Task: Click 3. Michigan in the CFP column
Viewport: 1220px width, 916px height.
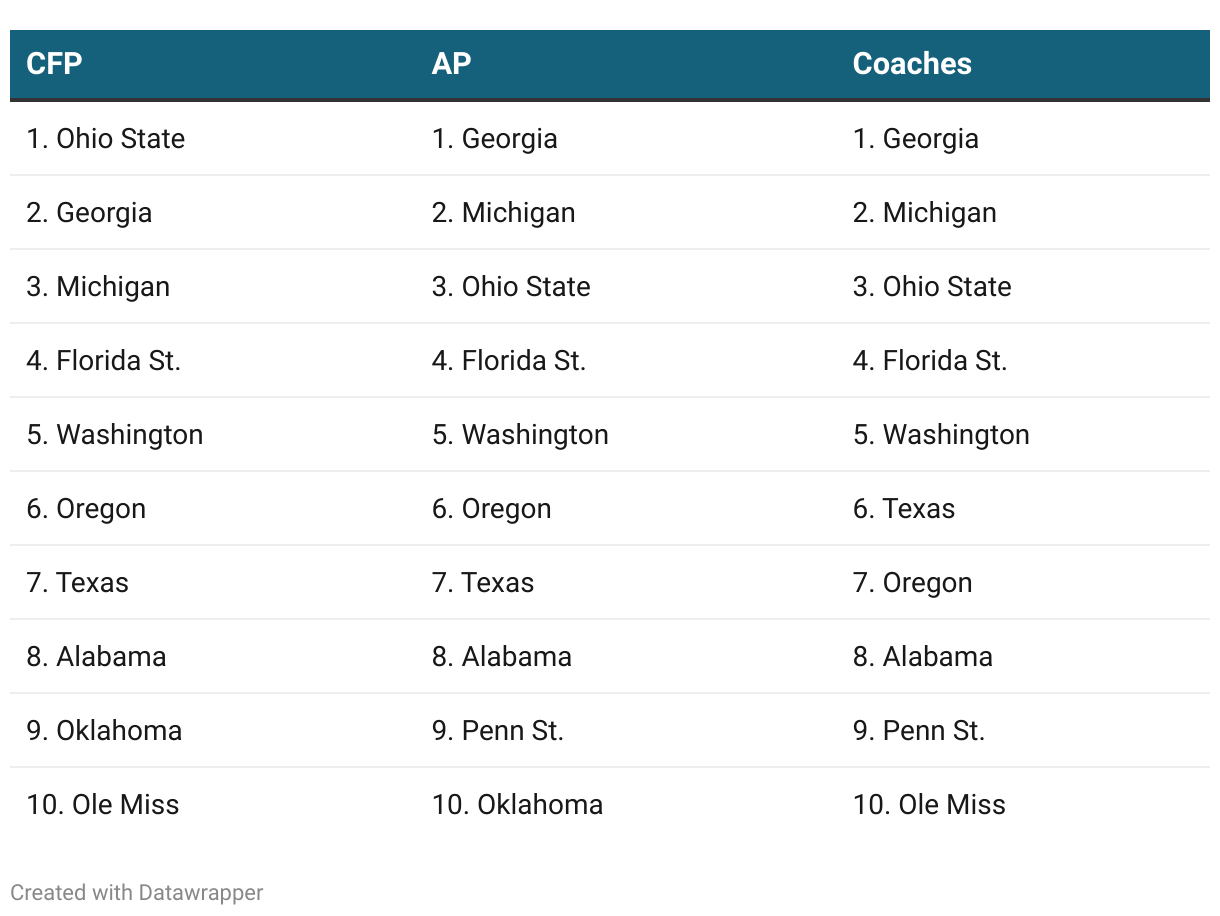Action: click(98, 286)
